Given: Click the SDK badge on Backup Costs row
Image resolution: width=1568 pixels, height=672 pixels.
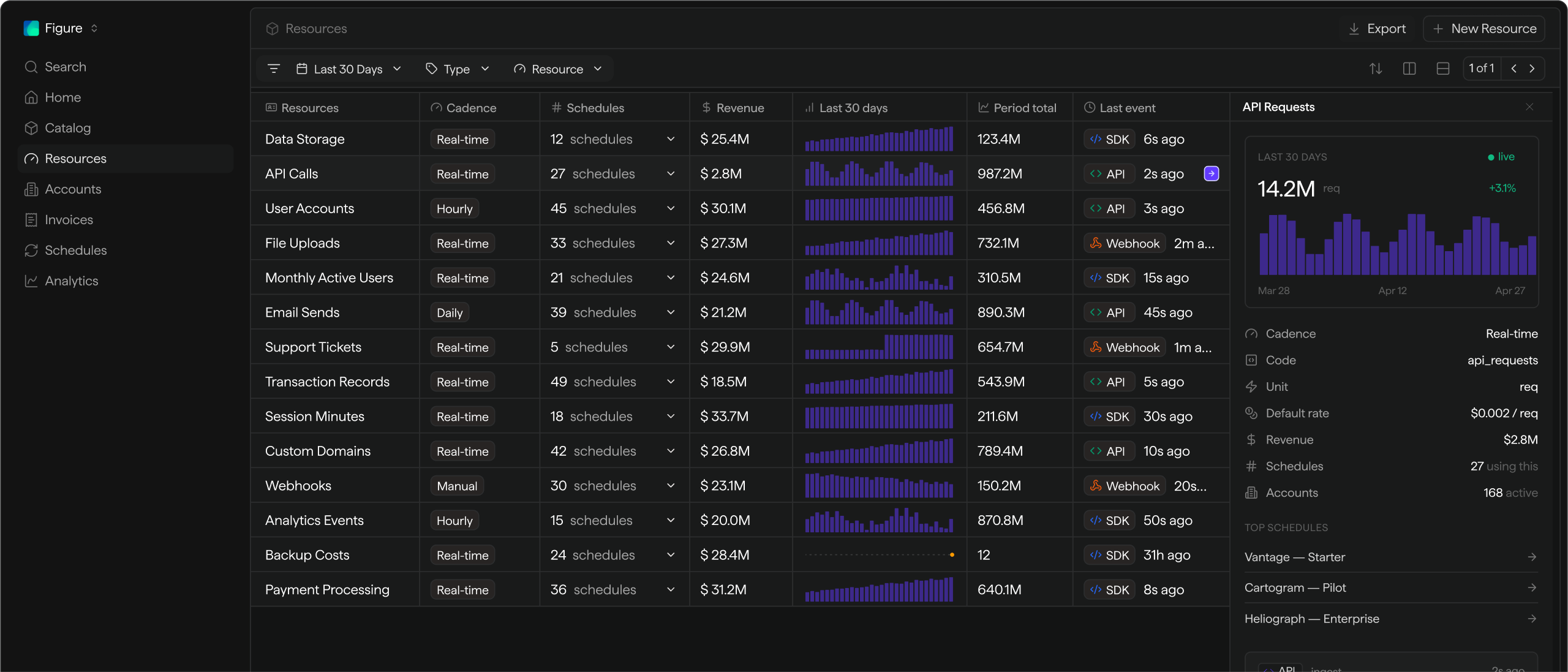Looking at the screenshot, I should coord(1109,555).
